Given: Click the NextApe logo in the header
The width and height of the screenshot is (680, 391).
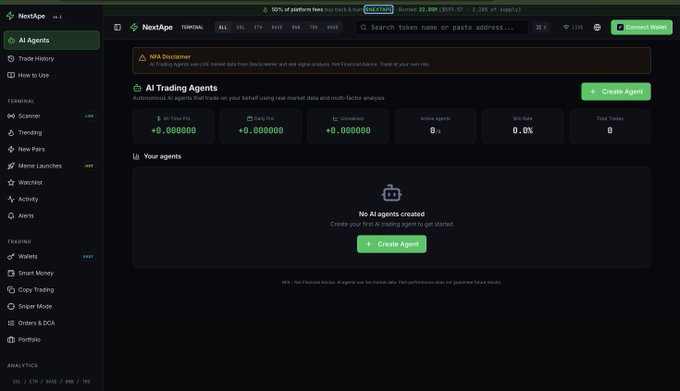Looking at the screenshot, I should click(151, 27).
